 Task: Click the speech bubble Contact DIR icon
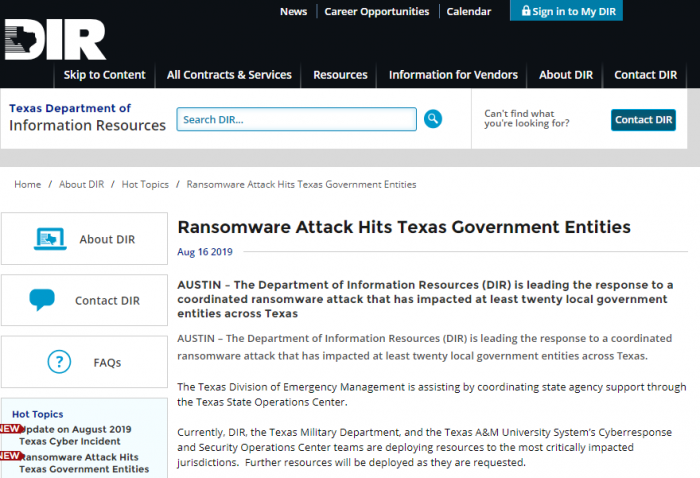coord(42,300)
